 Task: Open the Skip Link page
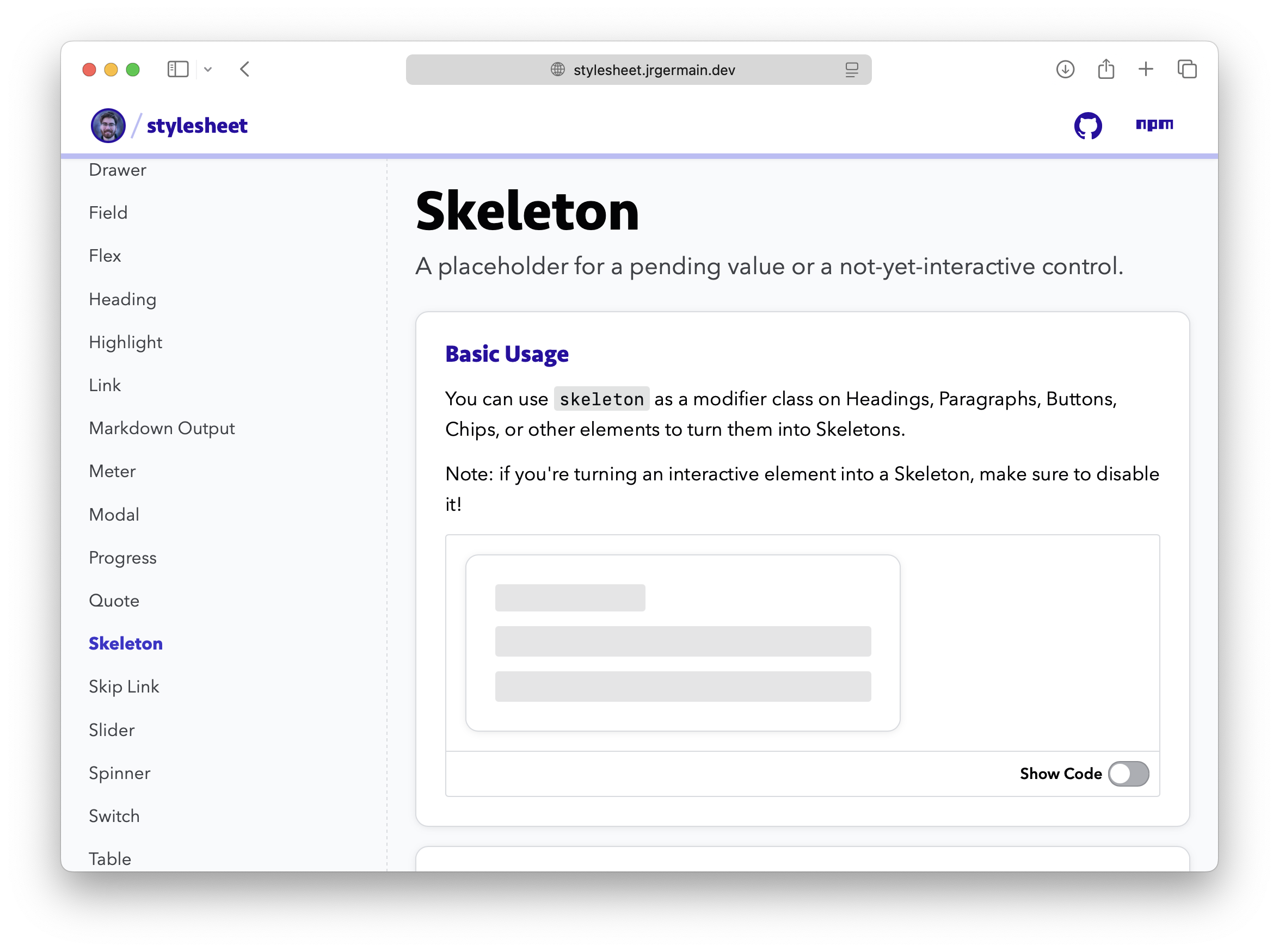point(124,687)
